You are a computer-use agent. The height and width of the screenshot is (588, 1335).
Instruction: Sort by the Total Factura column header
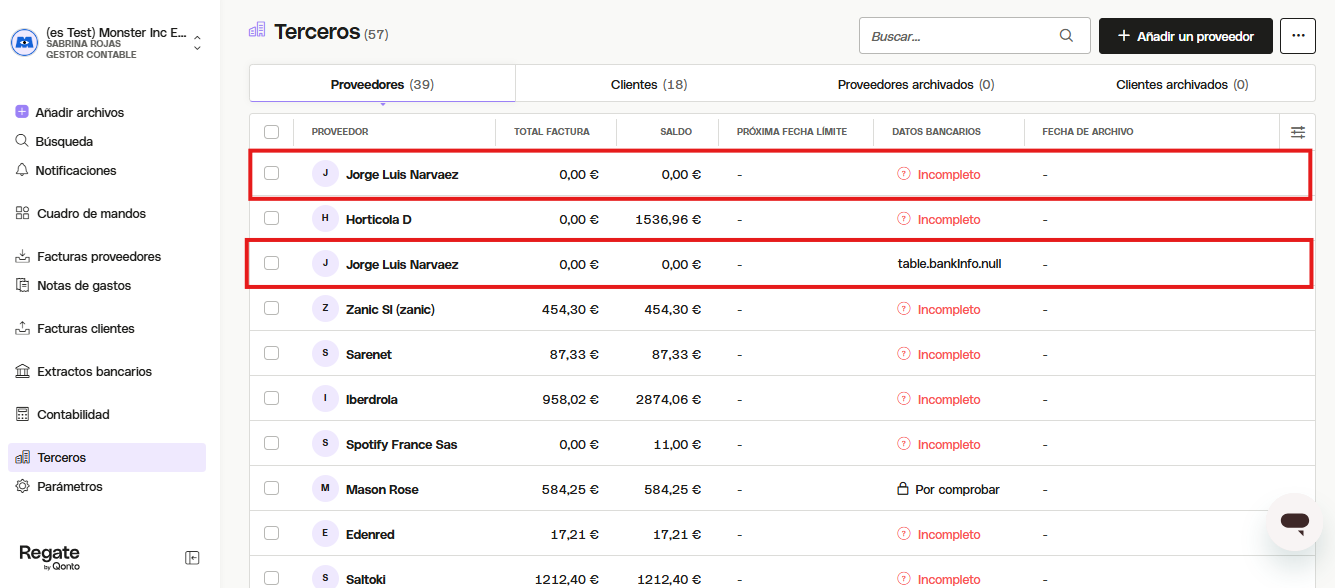(551, 132)
